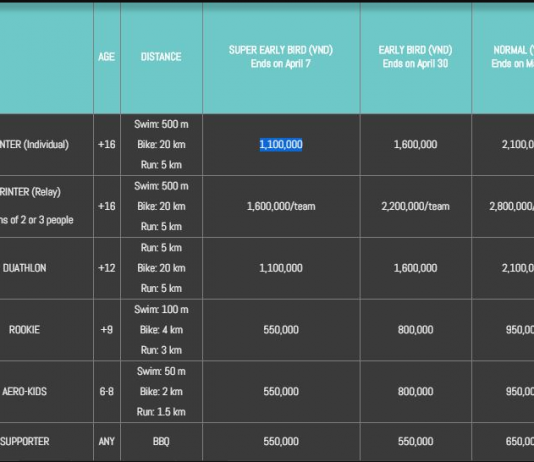Click the DISTANCE column header
Viewport: 534px width, 462px height.
coord(161,57)
